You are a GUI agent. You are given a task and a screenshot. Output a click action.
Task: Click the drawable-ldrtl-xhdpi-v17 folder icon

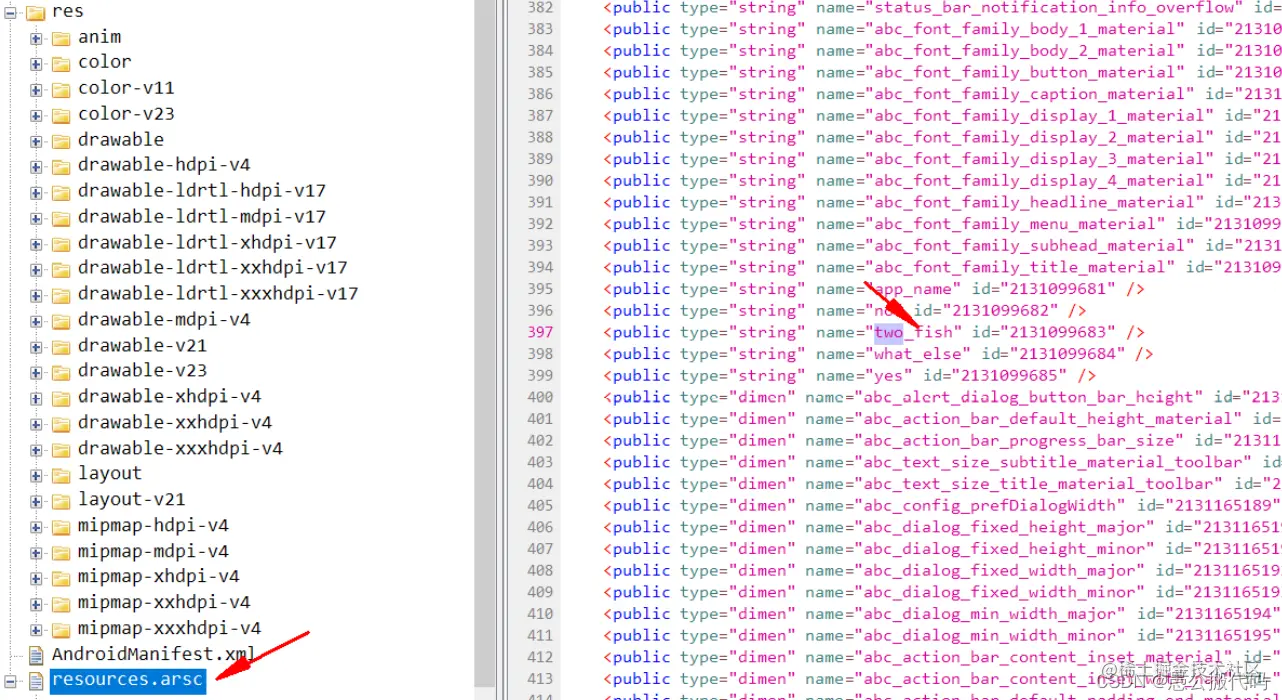(61, 244)
